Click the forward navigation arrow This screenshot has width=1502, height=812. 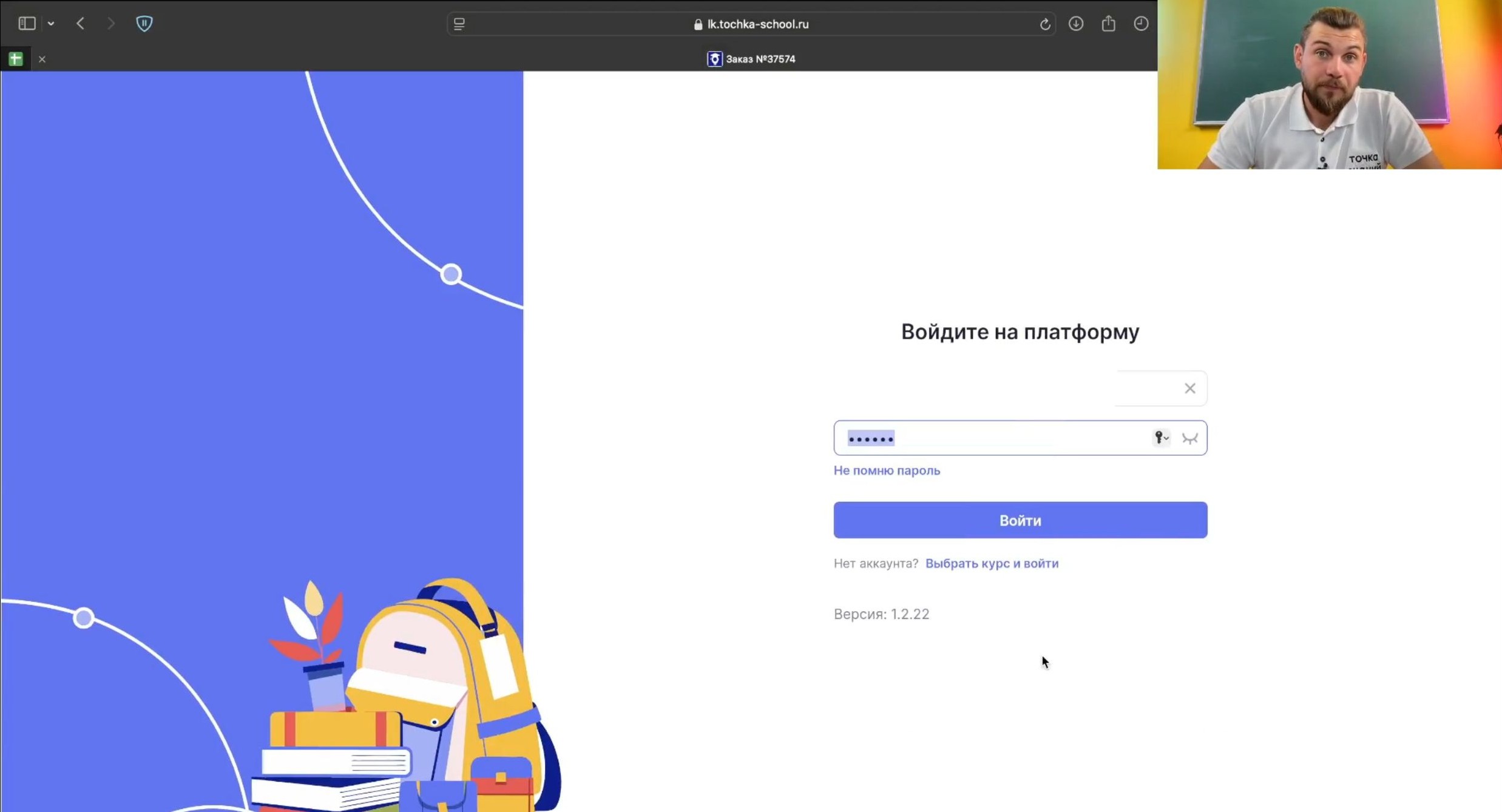point(110,24)
